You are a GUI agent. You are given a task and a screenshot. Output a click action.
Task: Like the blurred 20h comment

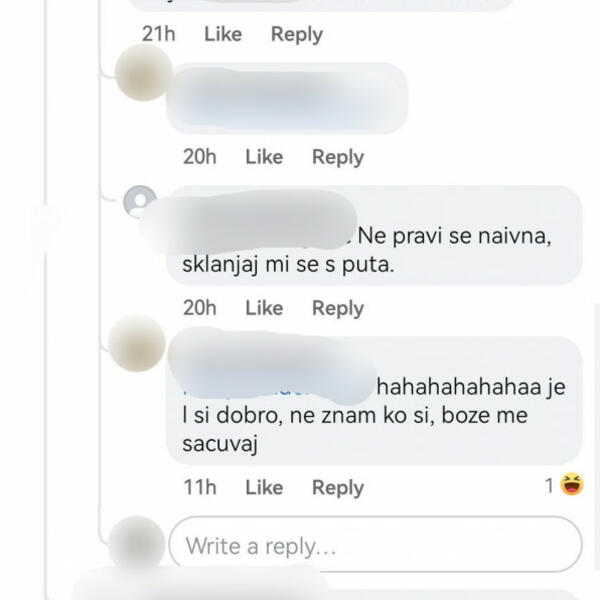point(264,157)
